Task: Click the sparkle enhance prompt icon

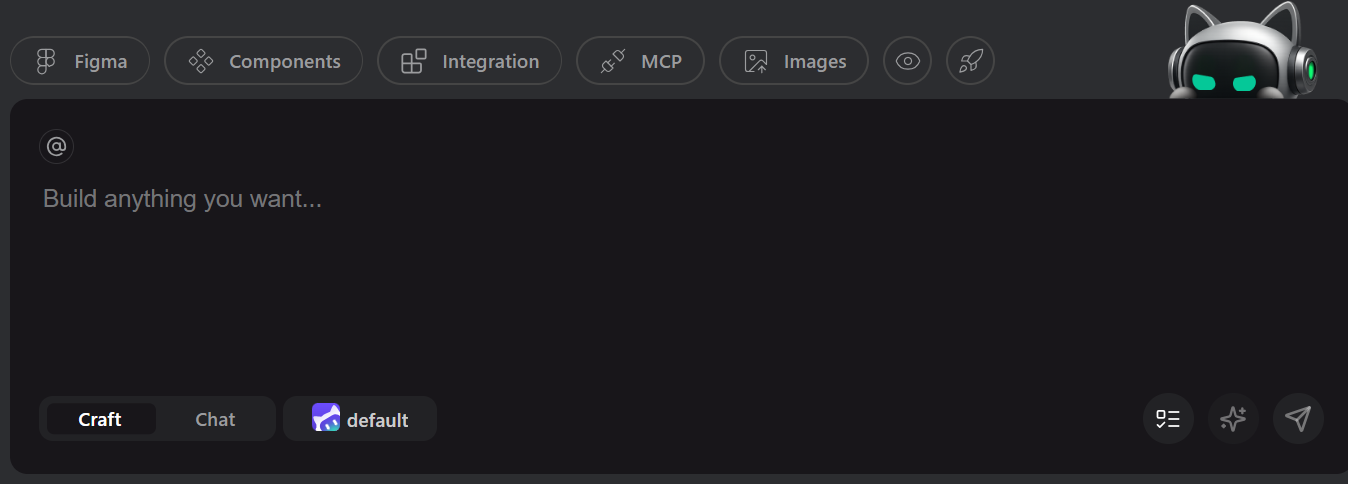Action: tap(1233, 419)
